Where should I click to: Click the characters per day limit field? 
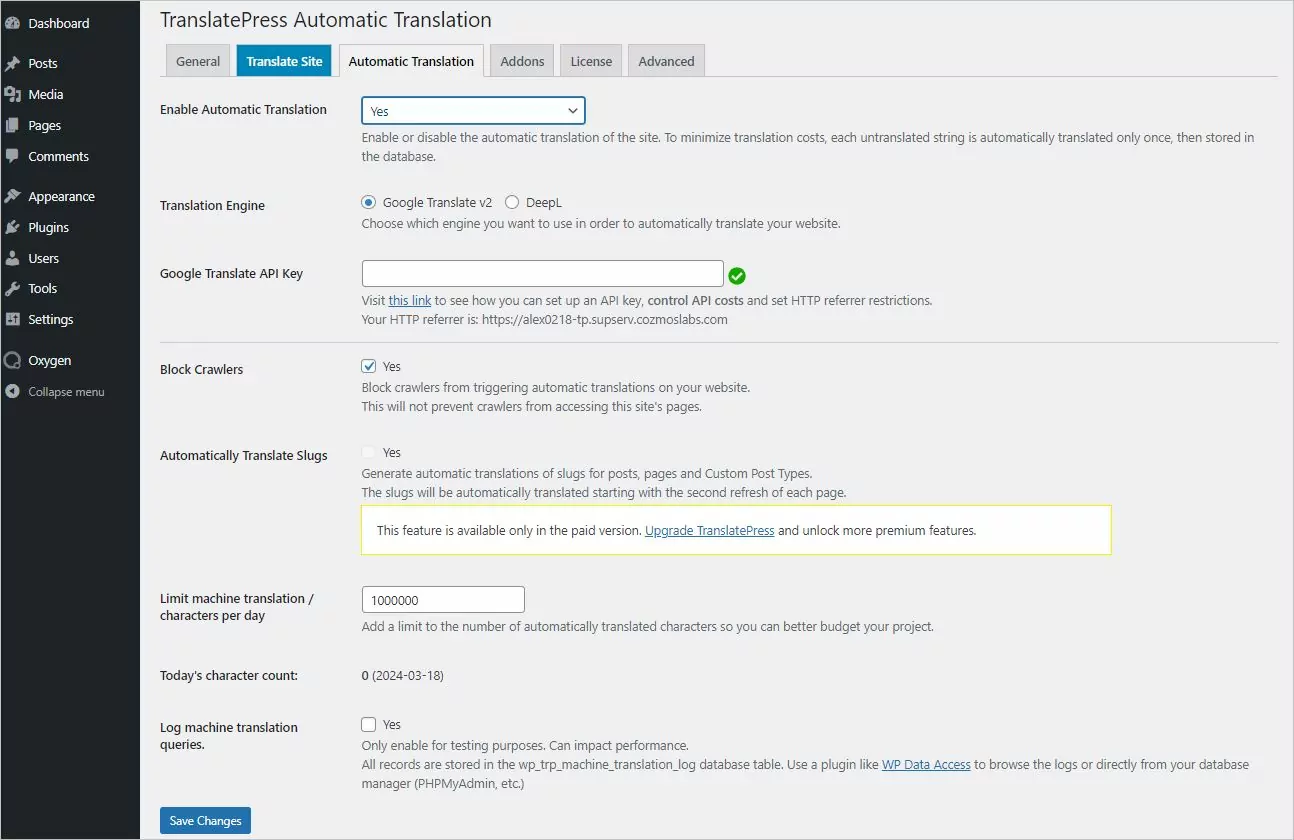point(443,600)
